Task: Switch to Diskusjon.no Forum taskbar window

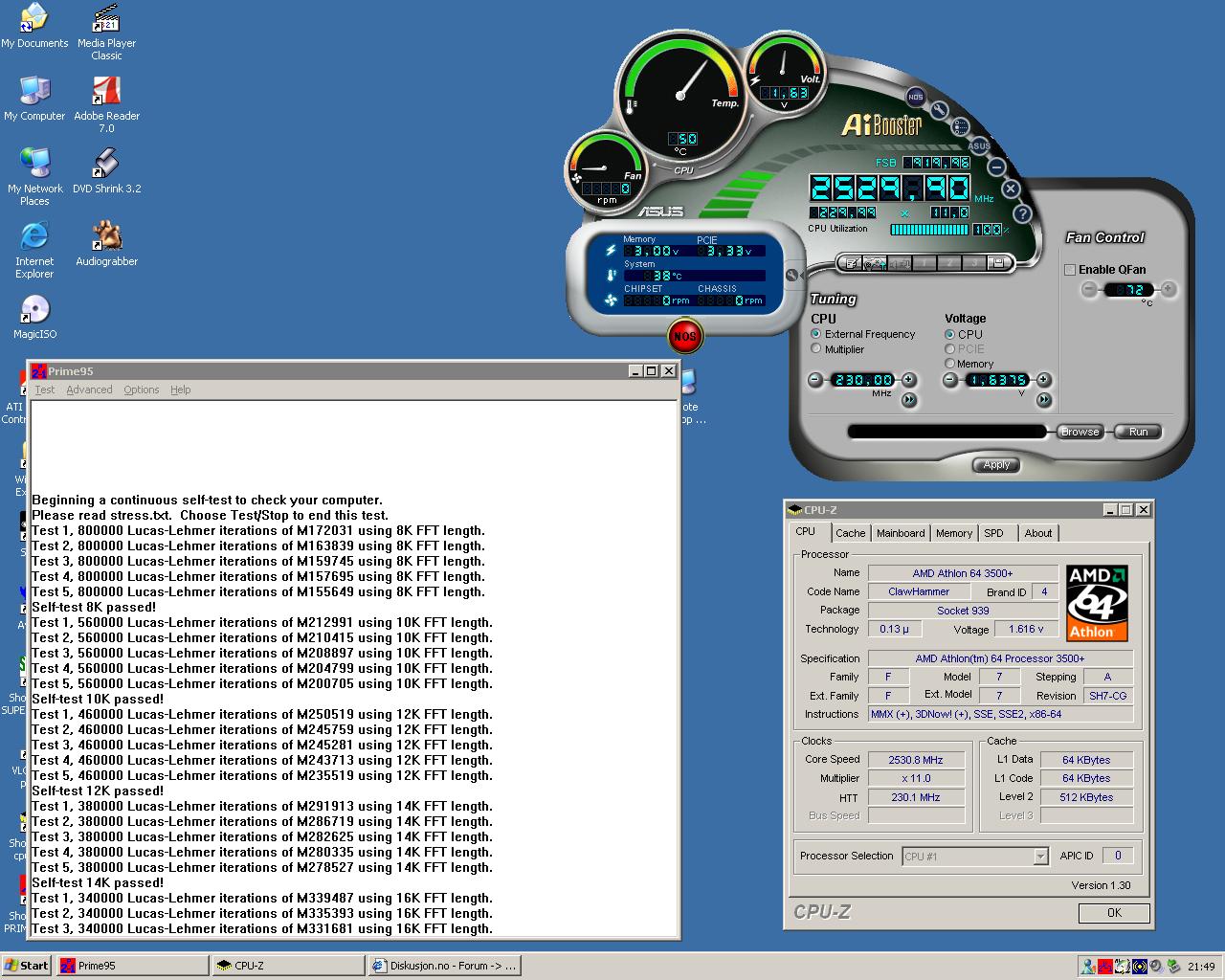Action: click(445, 966)
